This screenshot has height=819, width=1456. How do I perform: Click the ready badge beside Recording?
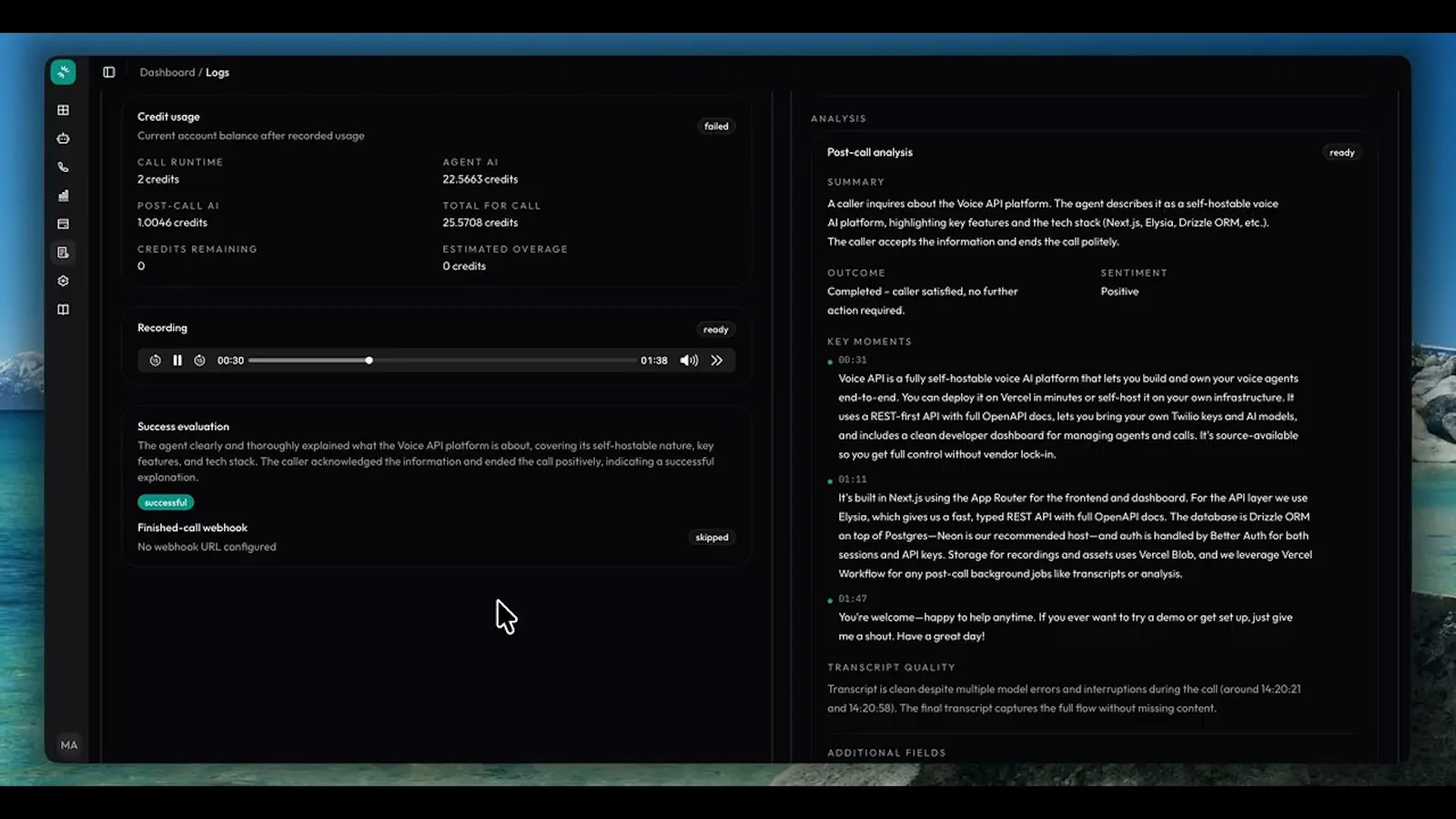pos(716,329)
